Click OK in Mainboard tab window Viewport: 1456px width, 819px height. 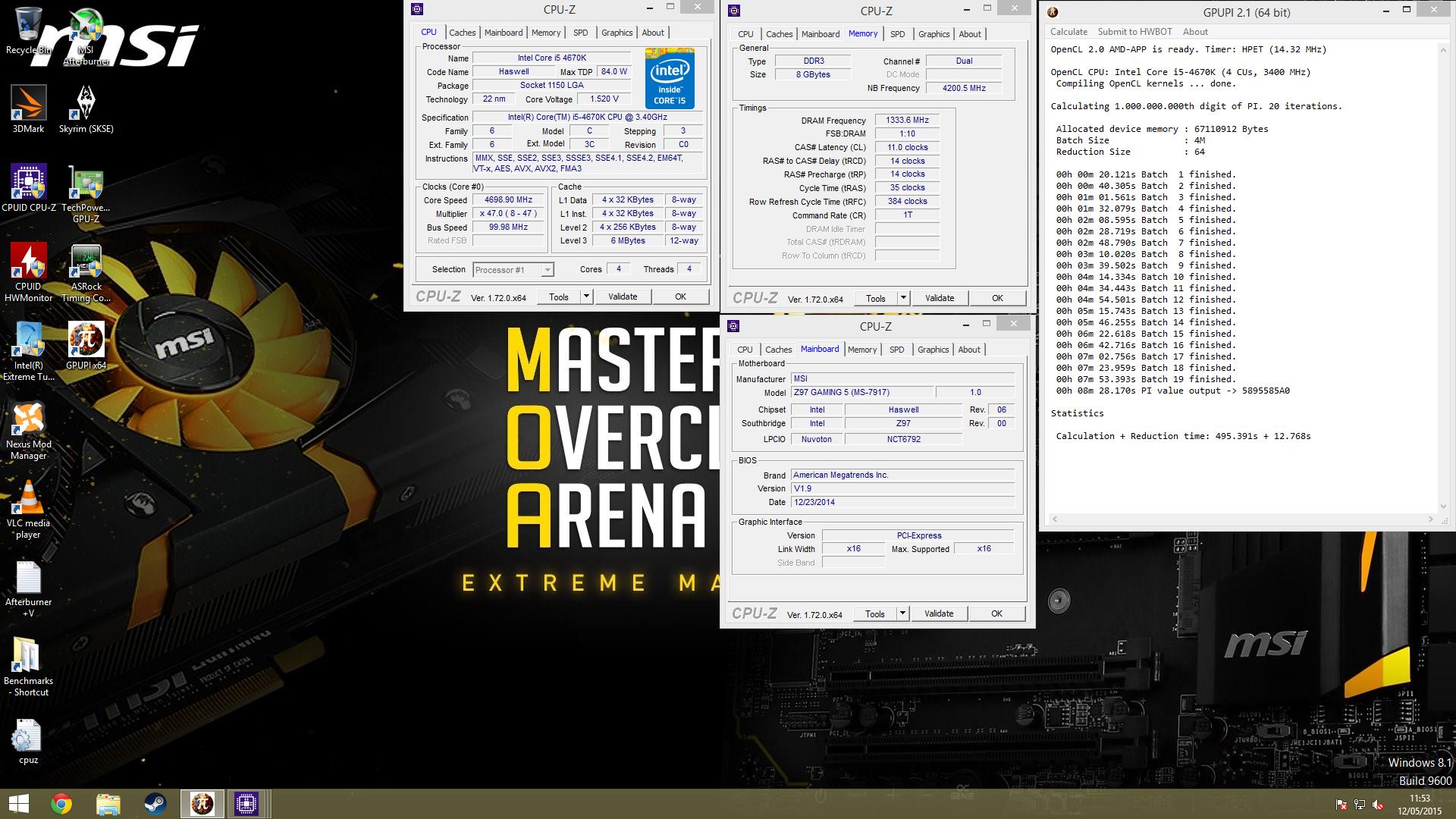click(996, 613)
